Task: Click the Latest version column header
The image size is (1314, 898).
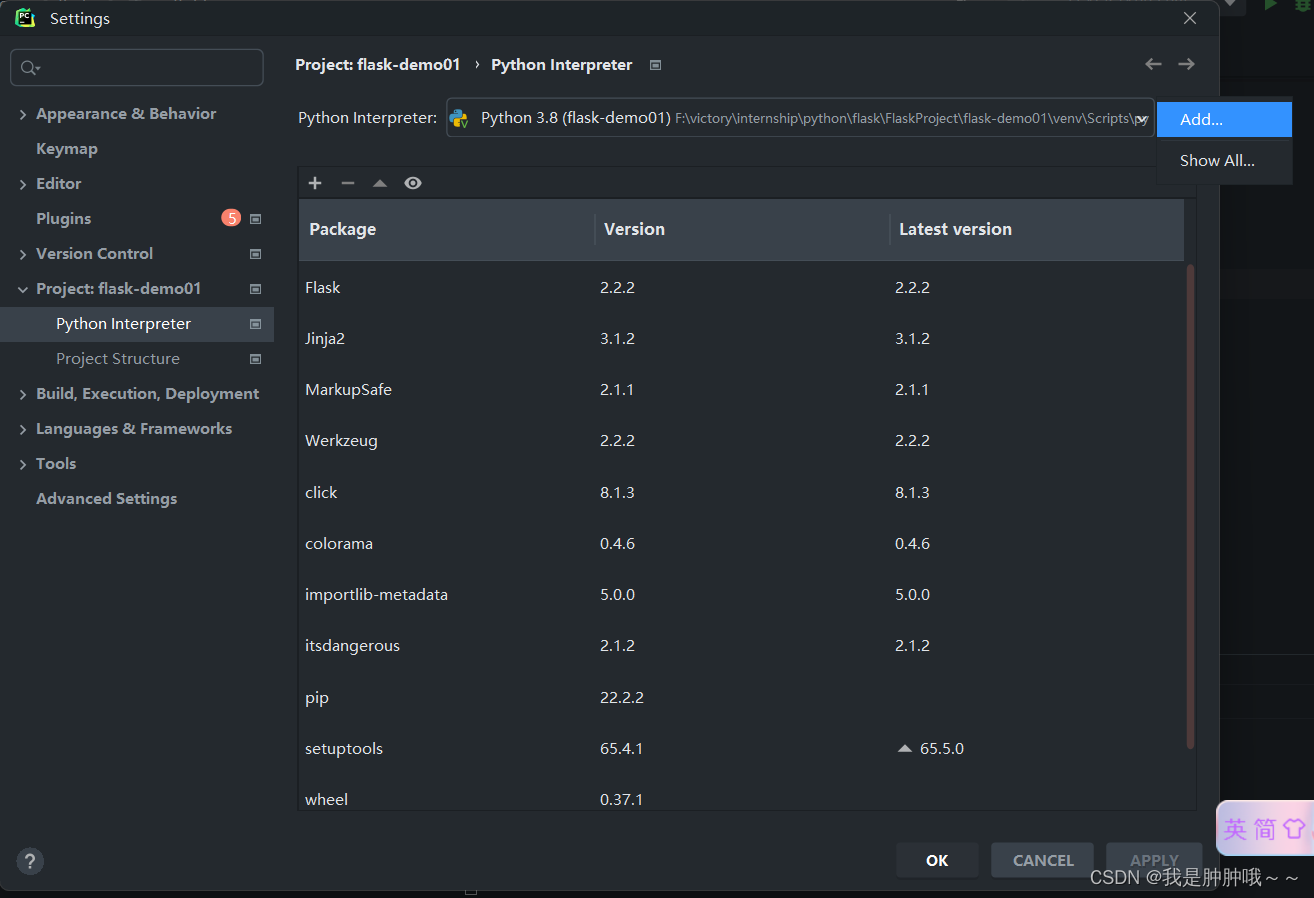Action: (1036, 229)
